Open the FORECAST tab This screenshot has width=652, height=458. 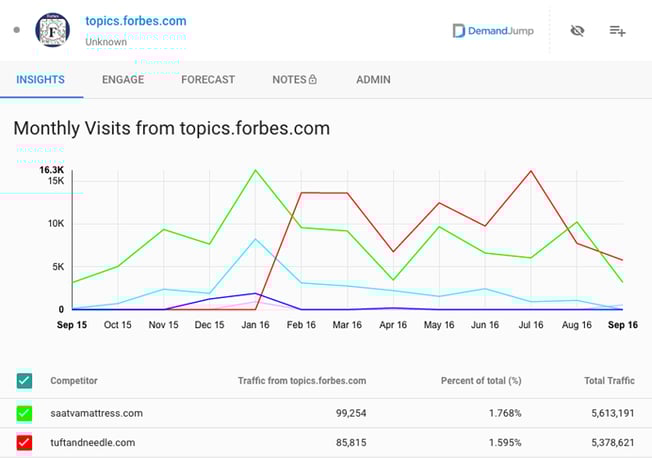(x=208, y=79)
